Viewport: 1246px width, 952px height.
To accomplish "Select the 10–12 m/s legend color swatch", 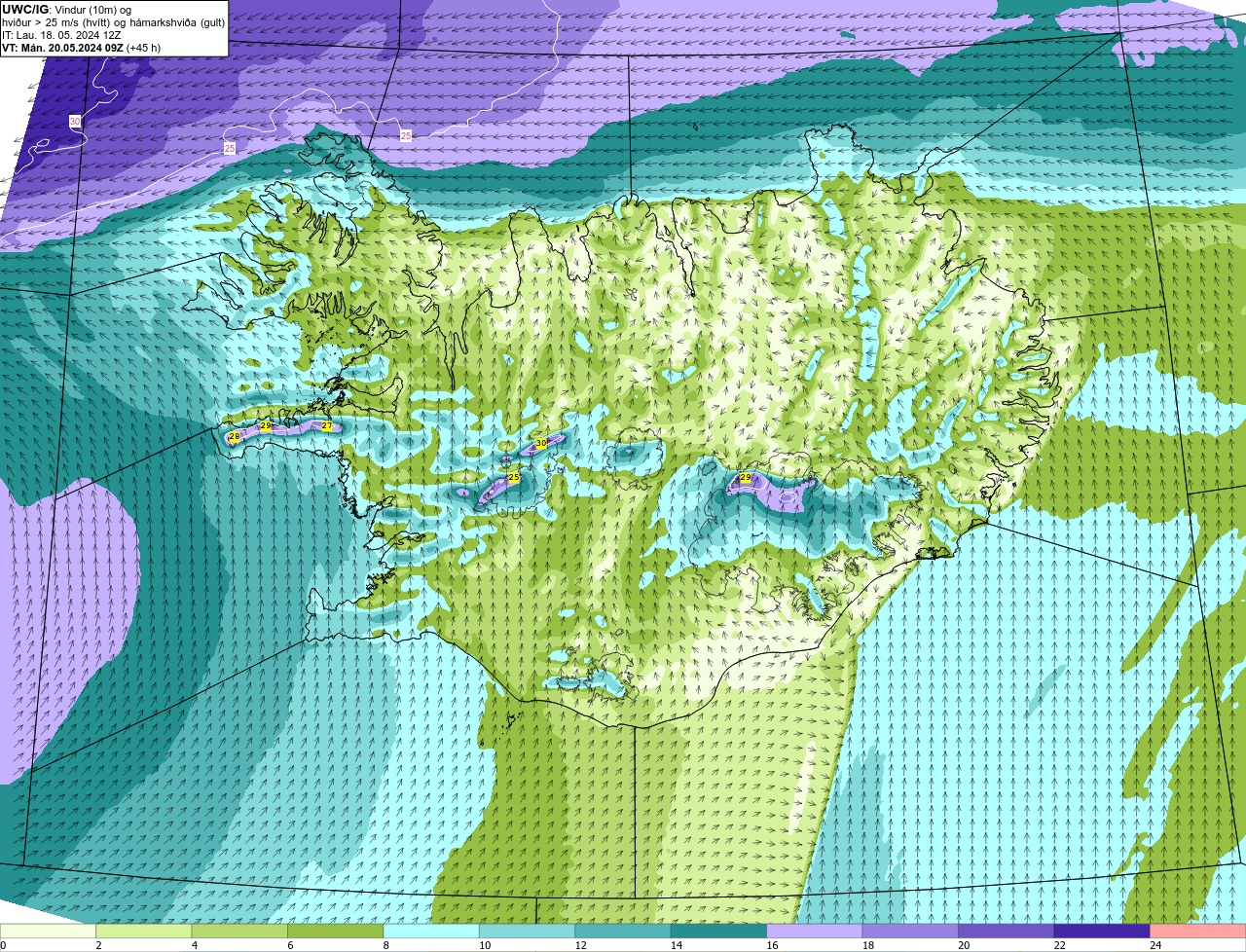I will pos(527,931).
